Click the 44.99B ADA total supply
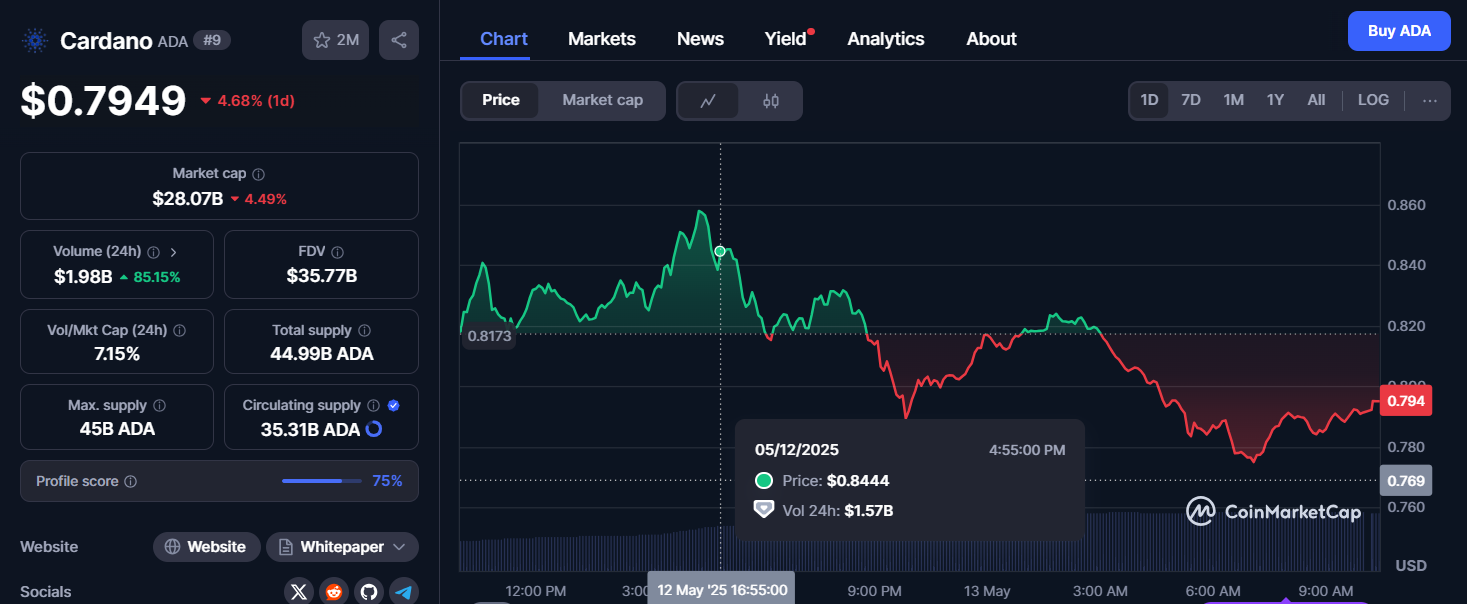 [x=322, y=354]
